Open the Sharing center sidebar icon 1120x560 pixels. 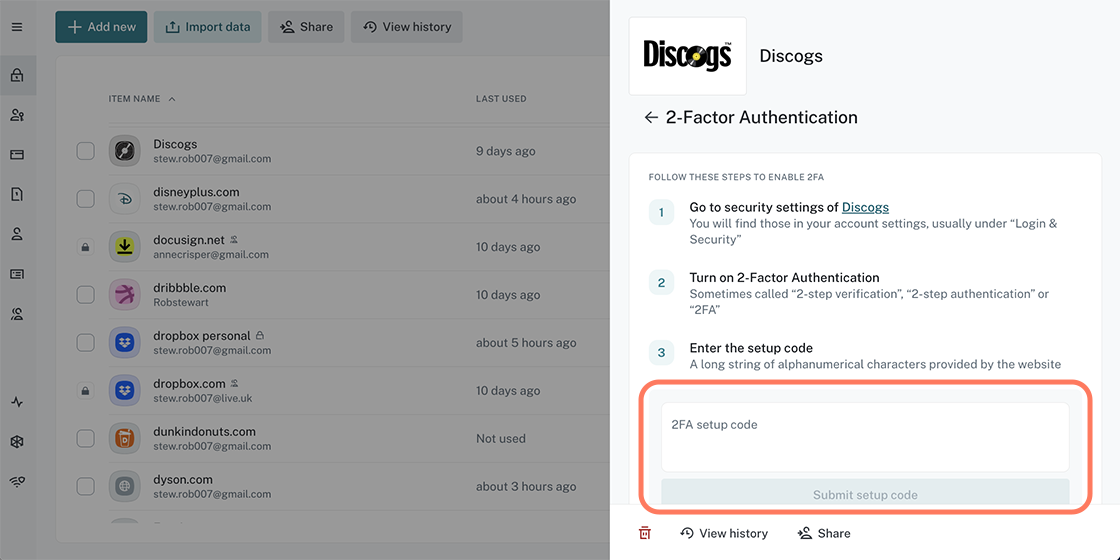(x=17, y=115)
